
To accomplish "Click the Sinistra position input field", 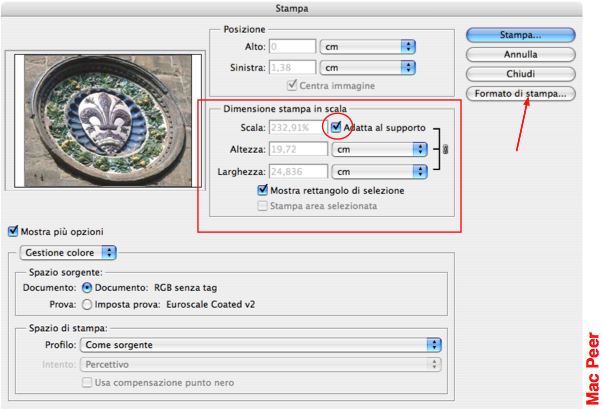I will [x=292, y=68].
